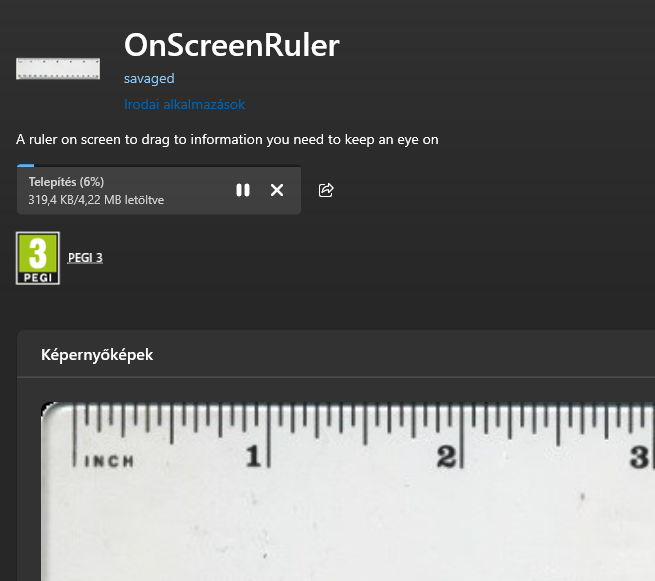
Task: Cancel the download with the X icon
Action: (x=277, y=190)
